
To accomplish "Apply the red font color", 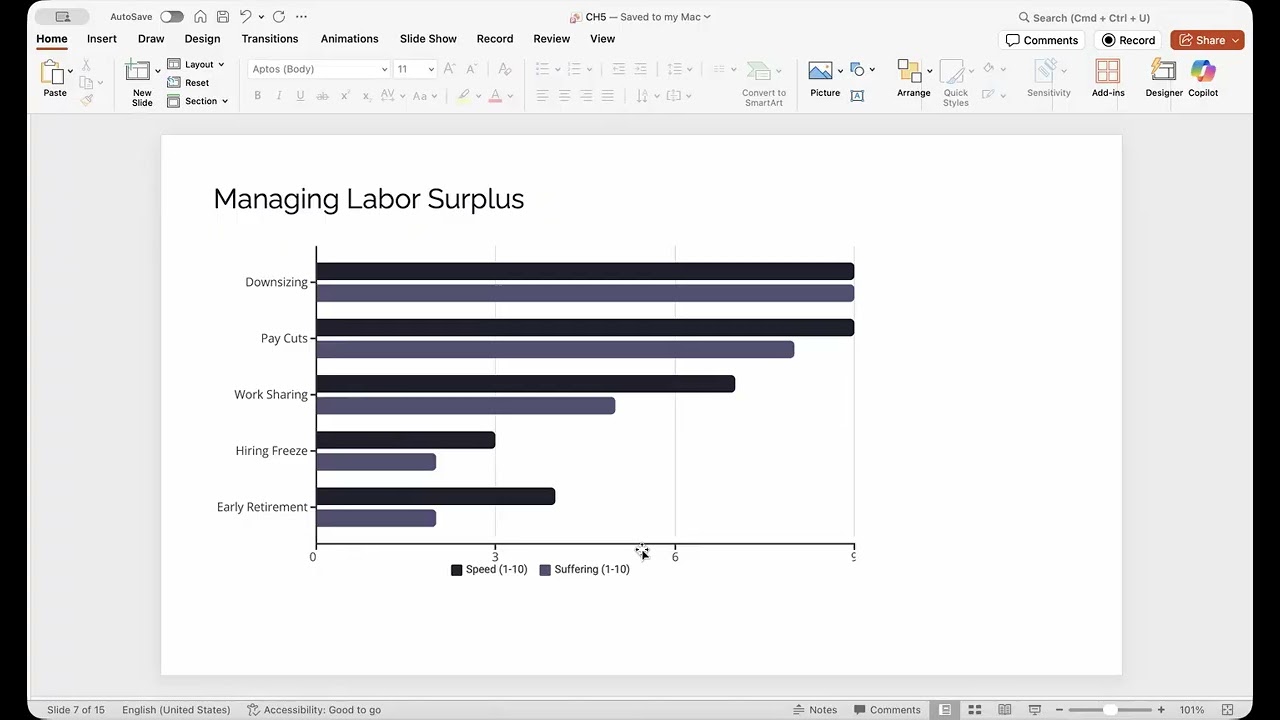I will [495, 96].
